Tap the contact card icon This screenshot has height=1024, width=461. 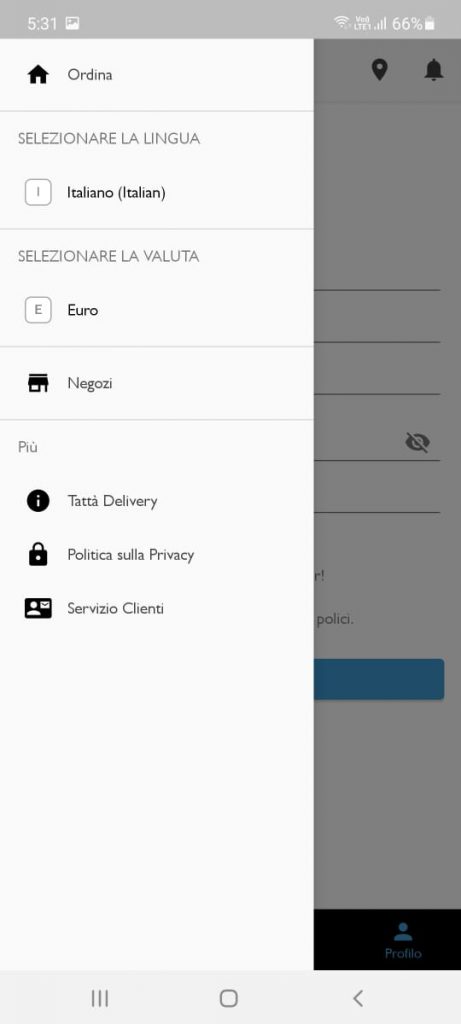(x=38, y=608)
